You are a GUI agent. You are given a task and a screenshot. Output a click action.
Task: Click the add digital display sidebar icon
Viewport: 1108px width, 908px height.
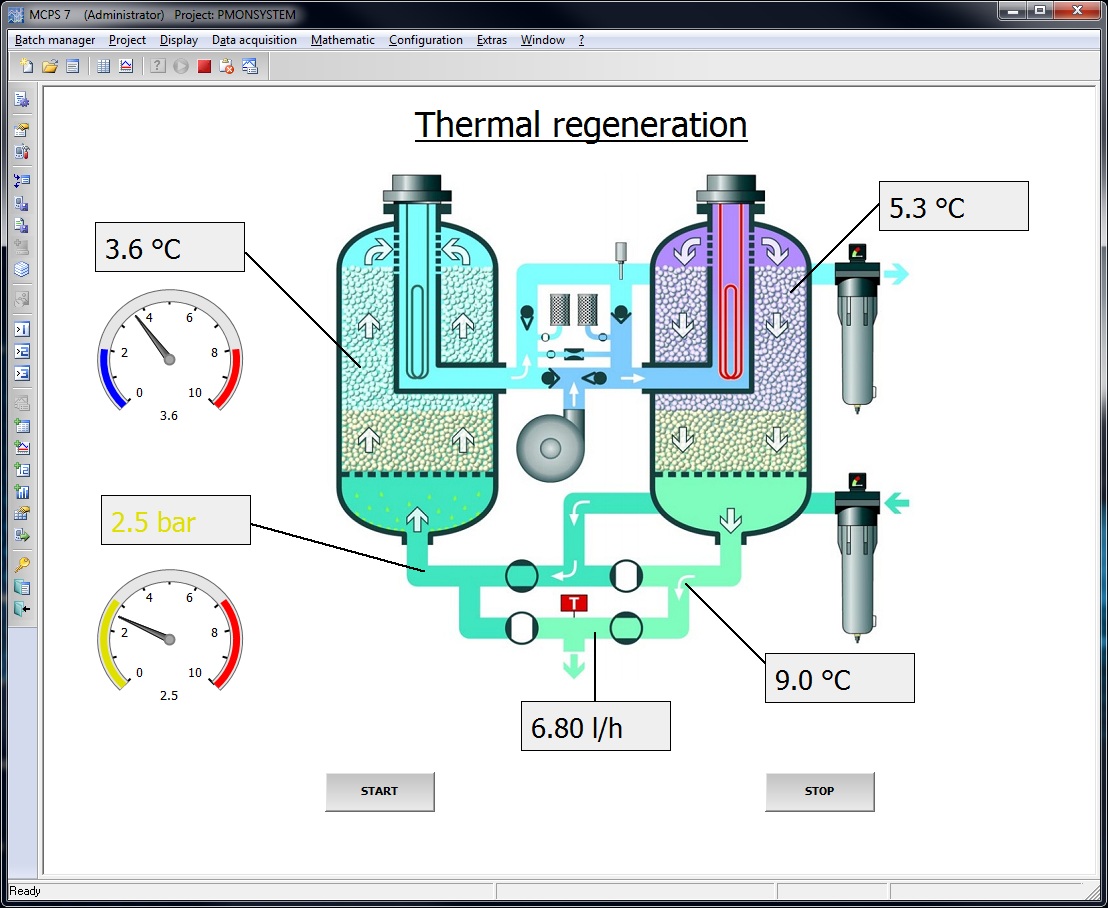tap(22, 469)
